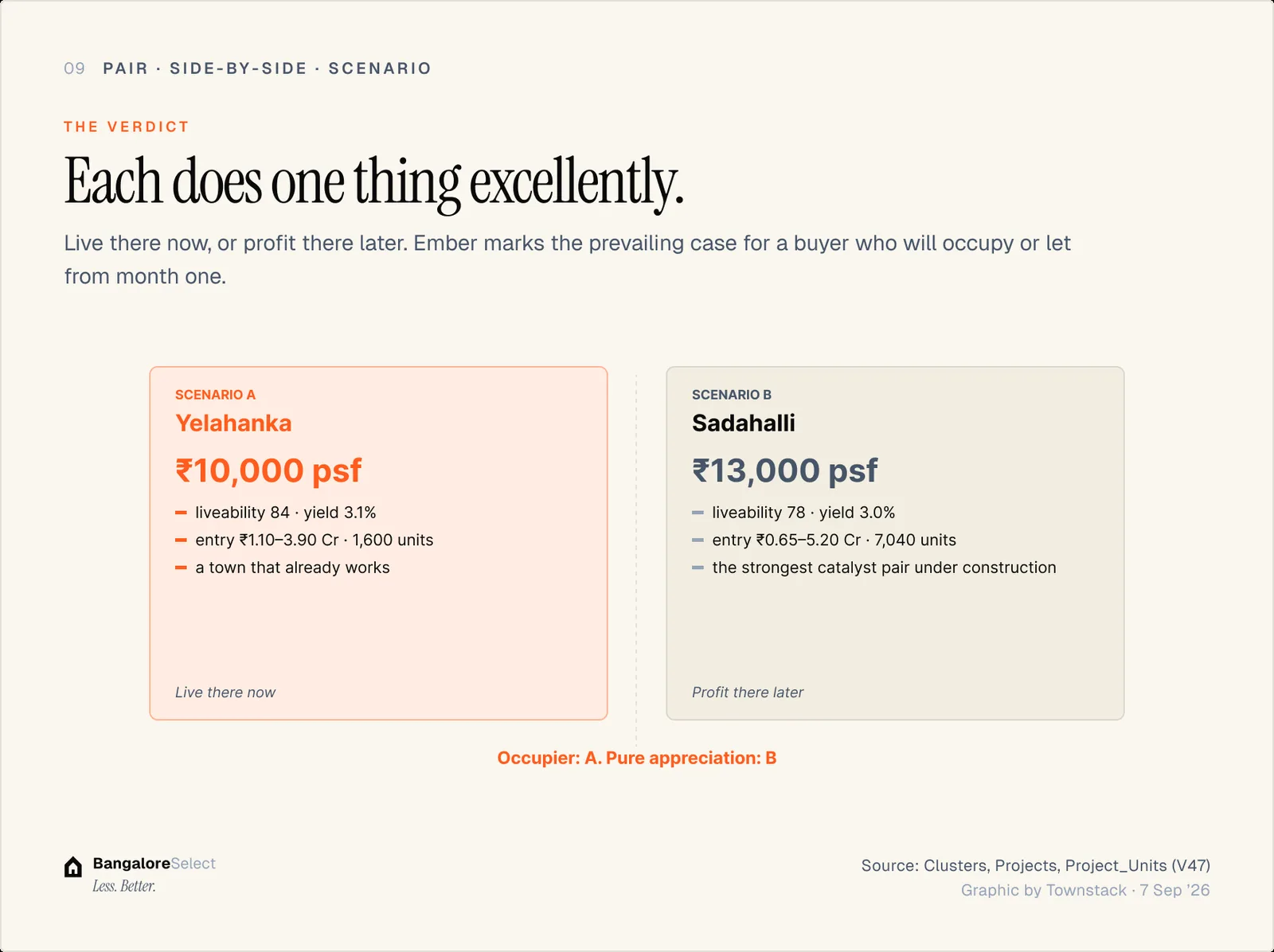This screenshot has width=1274, height=952.
Task: Click the grey bullet beside entry ₹0.65–5.20 Cr
Action: coord(698,540)
